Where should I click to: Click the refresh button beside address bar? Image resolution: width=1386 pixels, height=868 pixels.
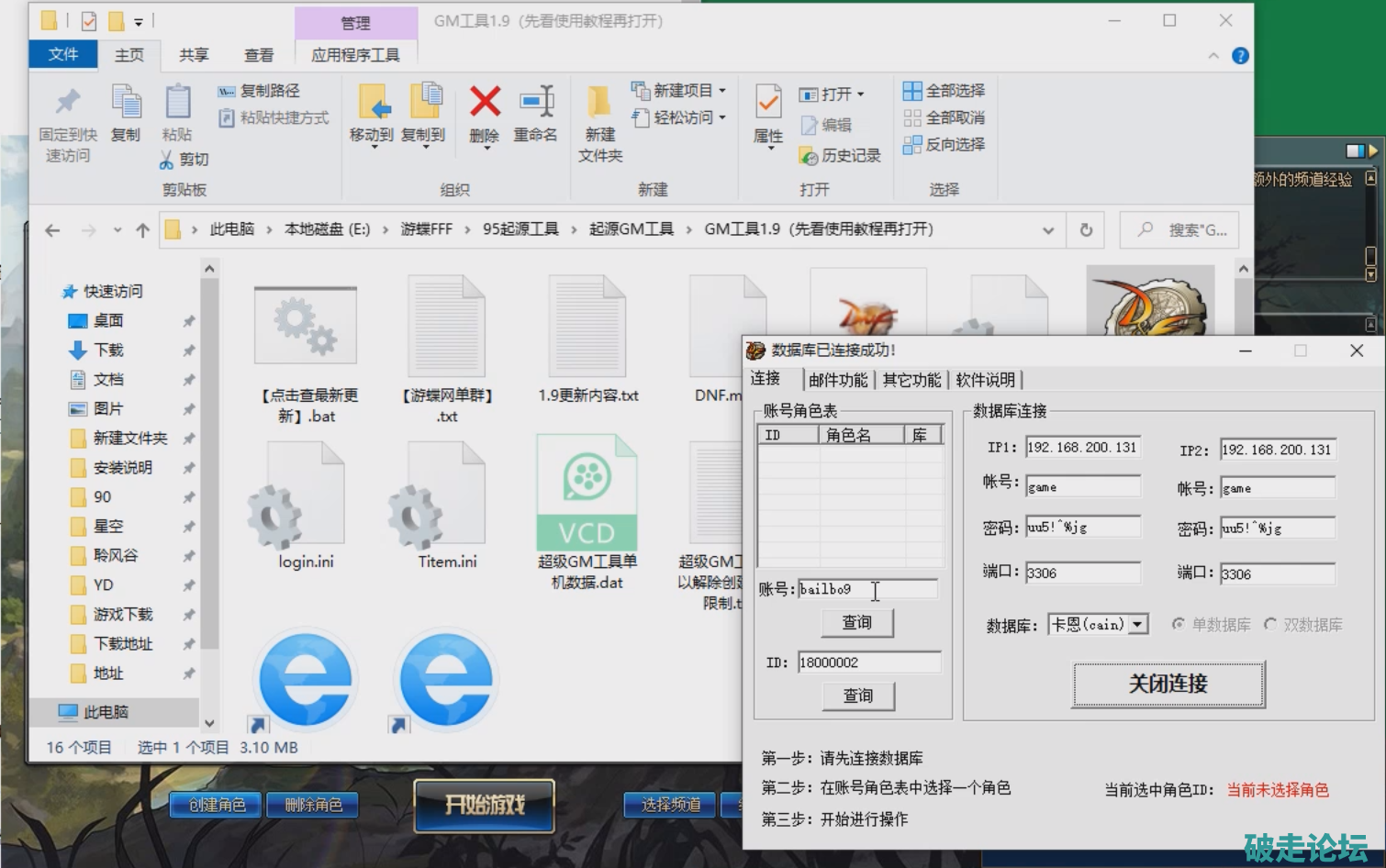(x=1086, y=230)
